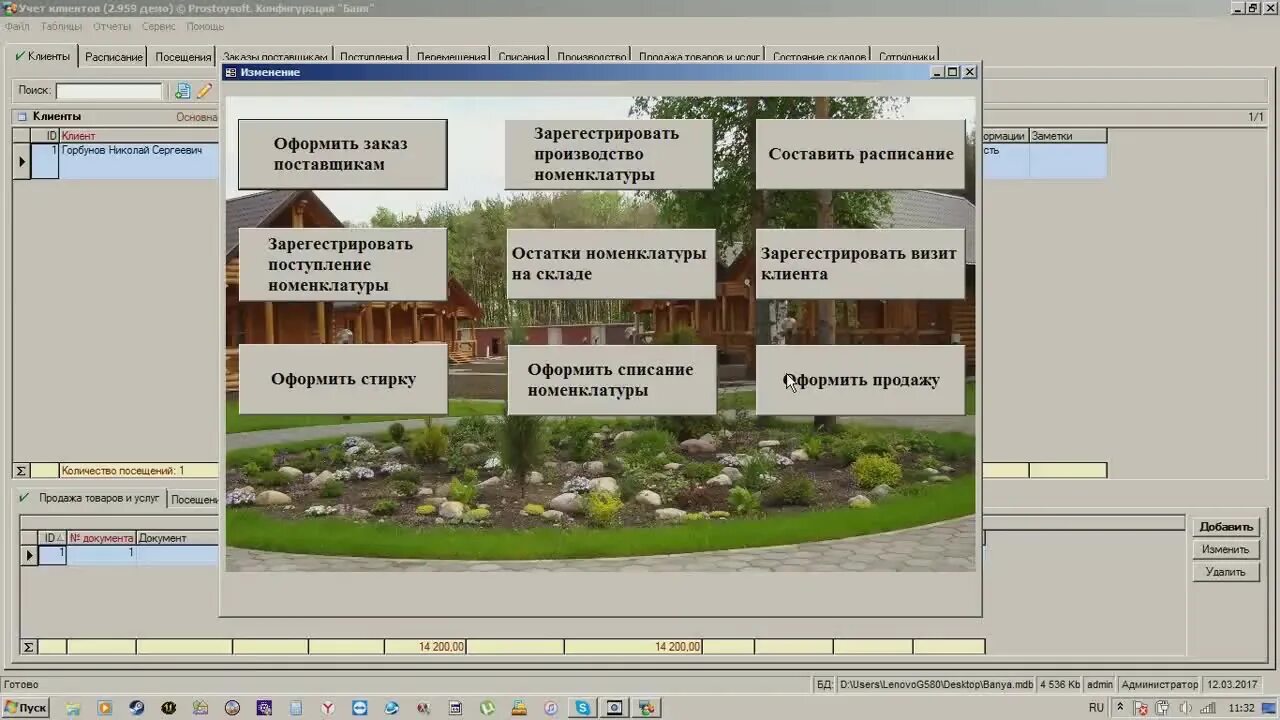Switch to the Расписание tab
1280x720 pixels.
[113, 57]
